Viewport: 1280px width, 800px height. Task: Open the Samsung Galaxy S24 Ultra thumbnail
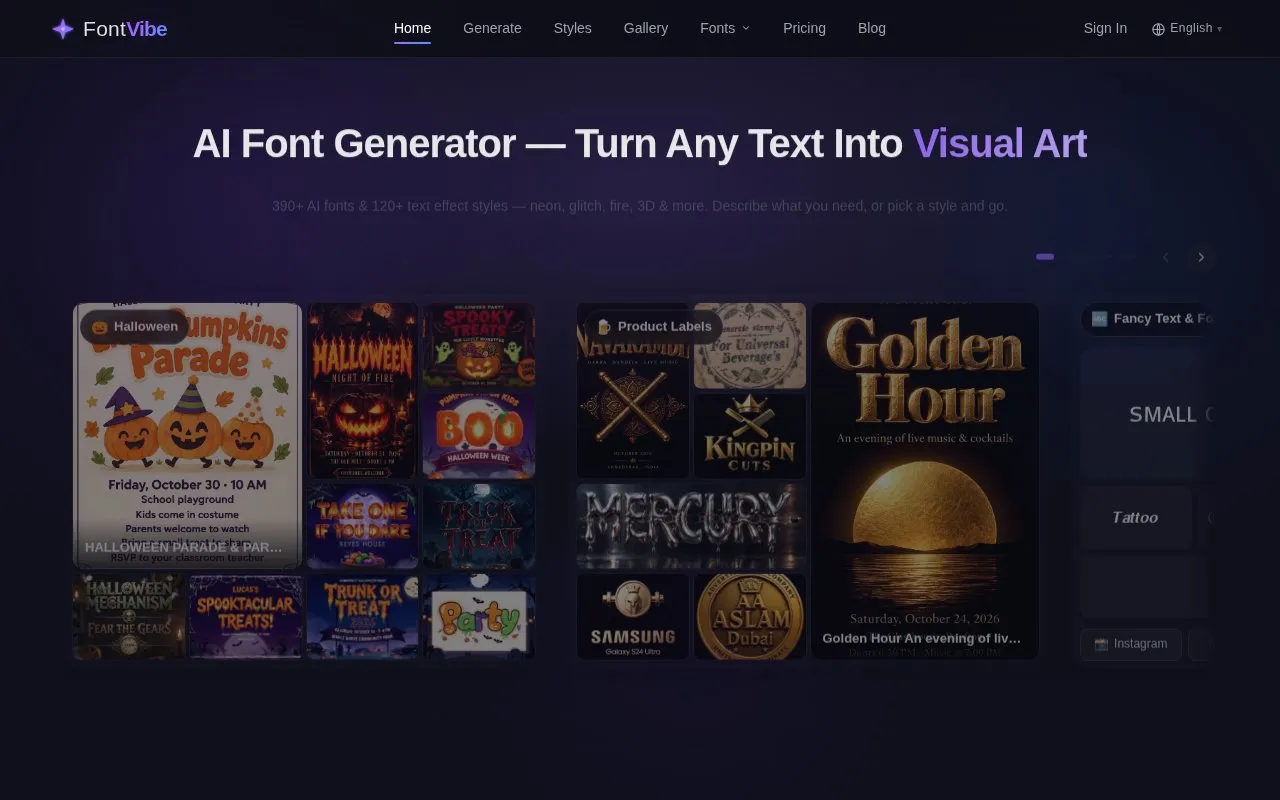pos(633,616)
